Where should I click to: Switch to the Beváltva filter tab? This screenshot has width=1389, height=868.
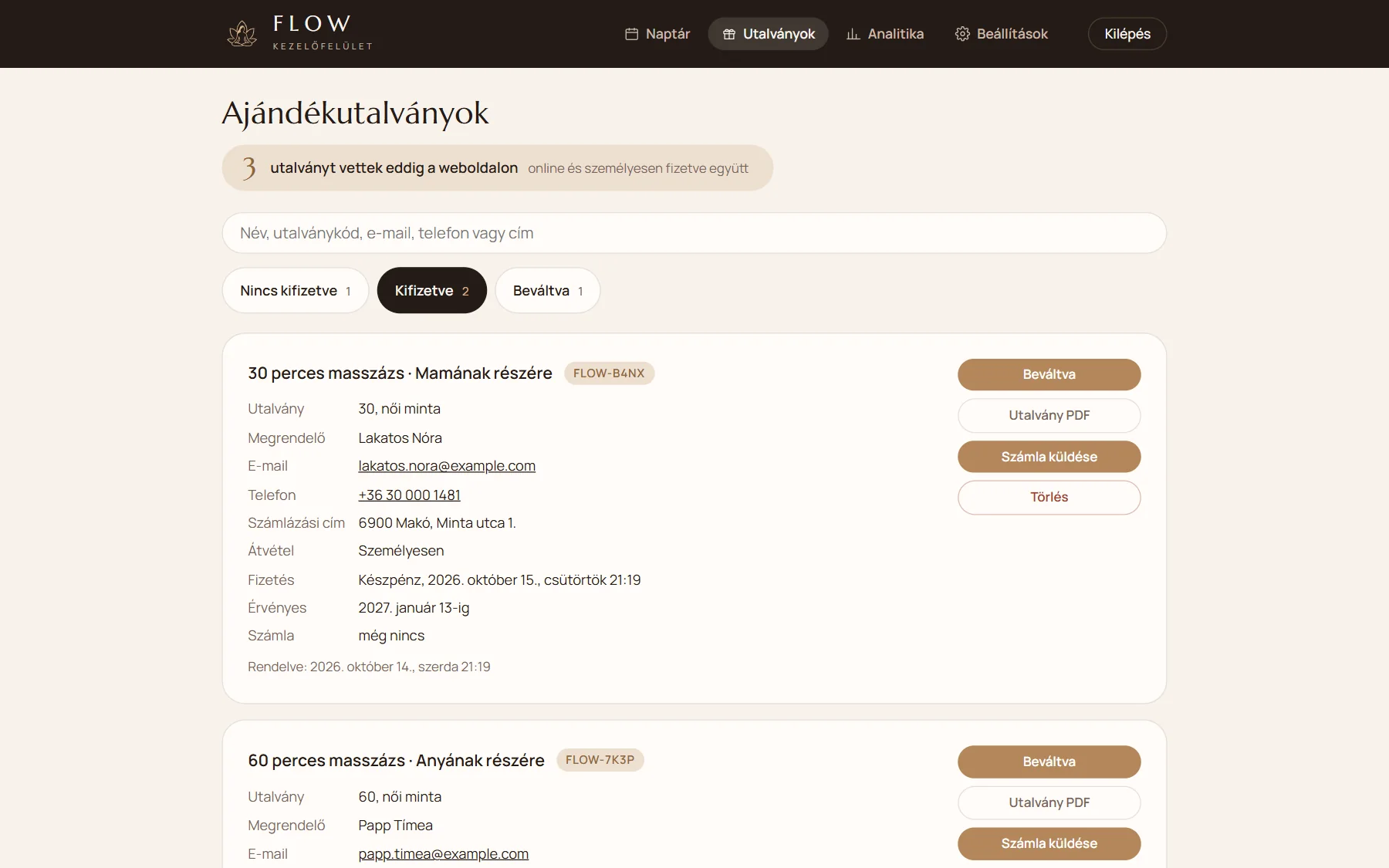[x=547, y=291]
